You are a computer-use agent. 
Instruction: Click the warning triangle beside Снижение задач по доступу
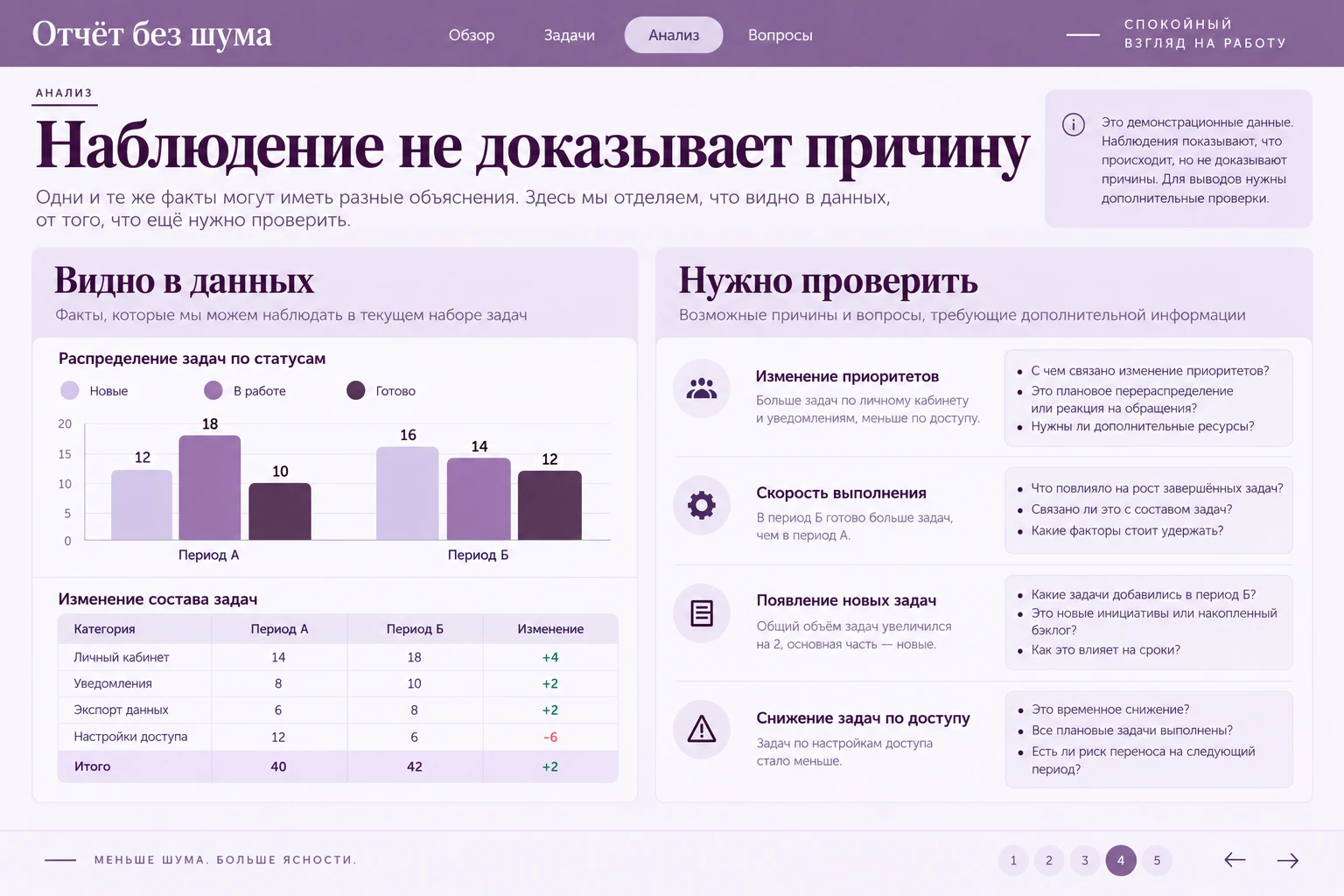point(702,728)
